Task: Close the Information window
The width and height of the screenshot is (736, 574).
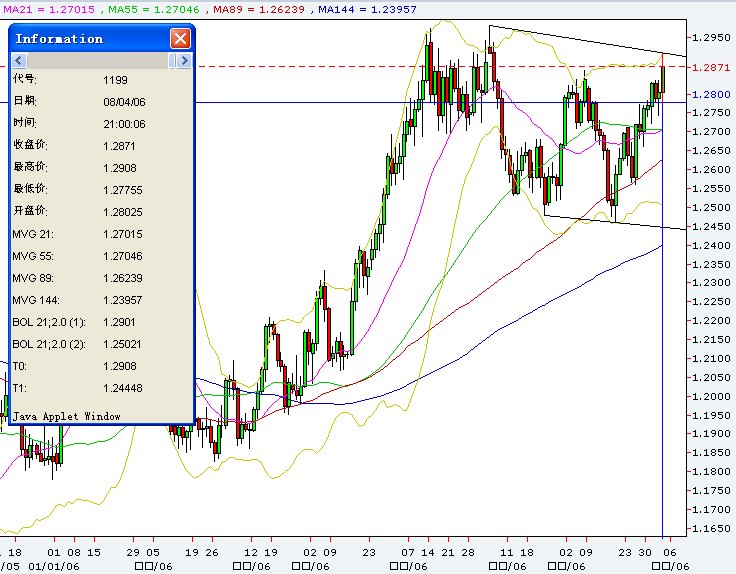Action: point(180,38)
